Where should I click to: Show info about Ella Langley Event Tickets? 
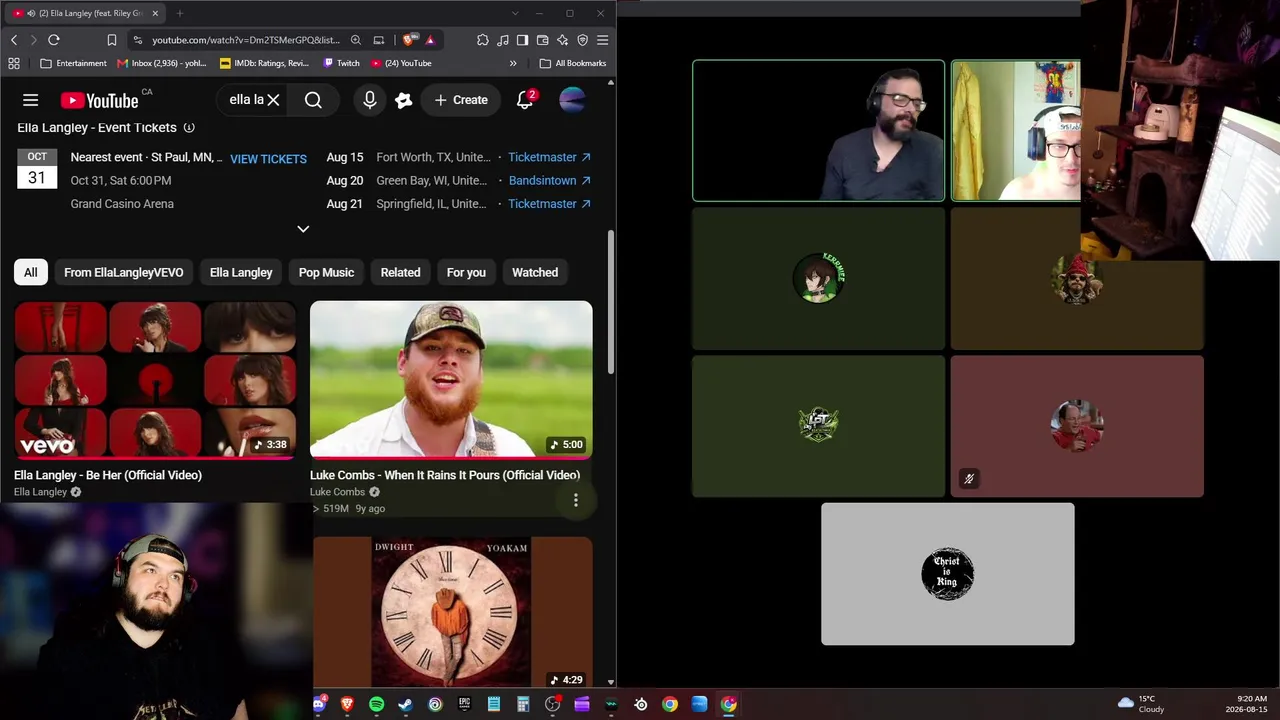[x=189, y=127]
